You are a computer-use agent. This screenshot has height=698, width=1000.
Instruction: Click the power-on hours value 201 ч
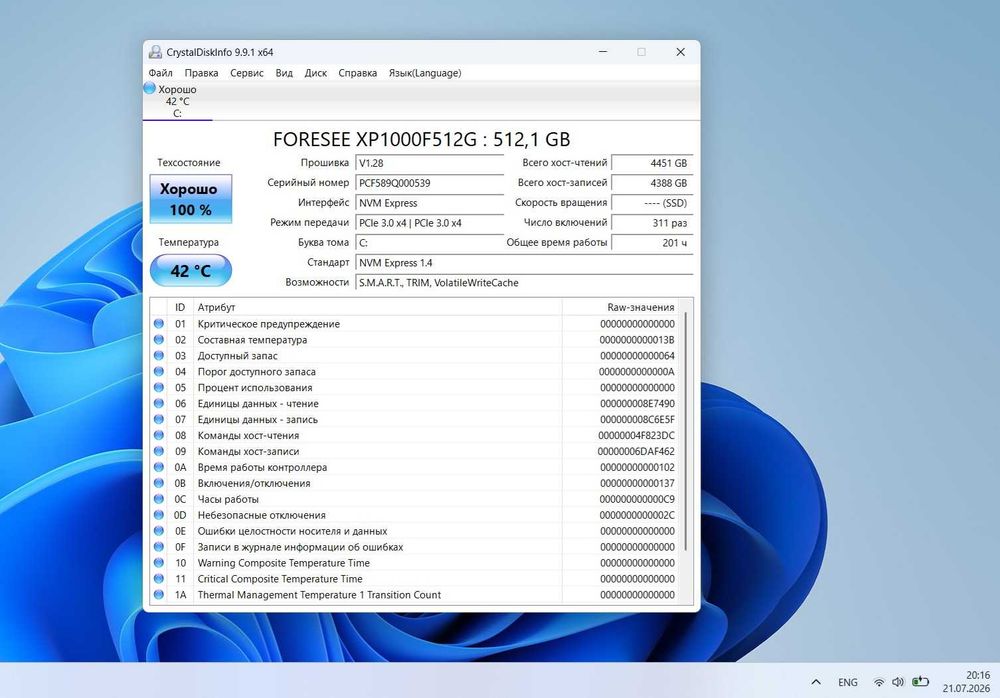pyautogui.click(x=652, y=242)
